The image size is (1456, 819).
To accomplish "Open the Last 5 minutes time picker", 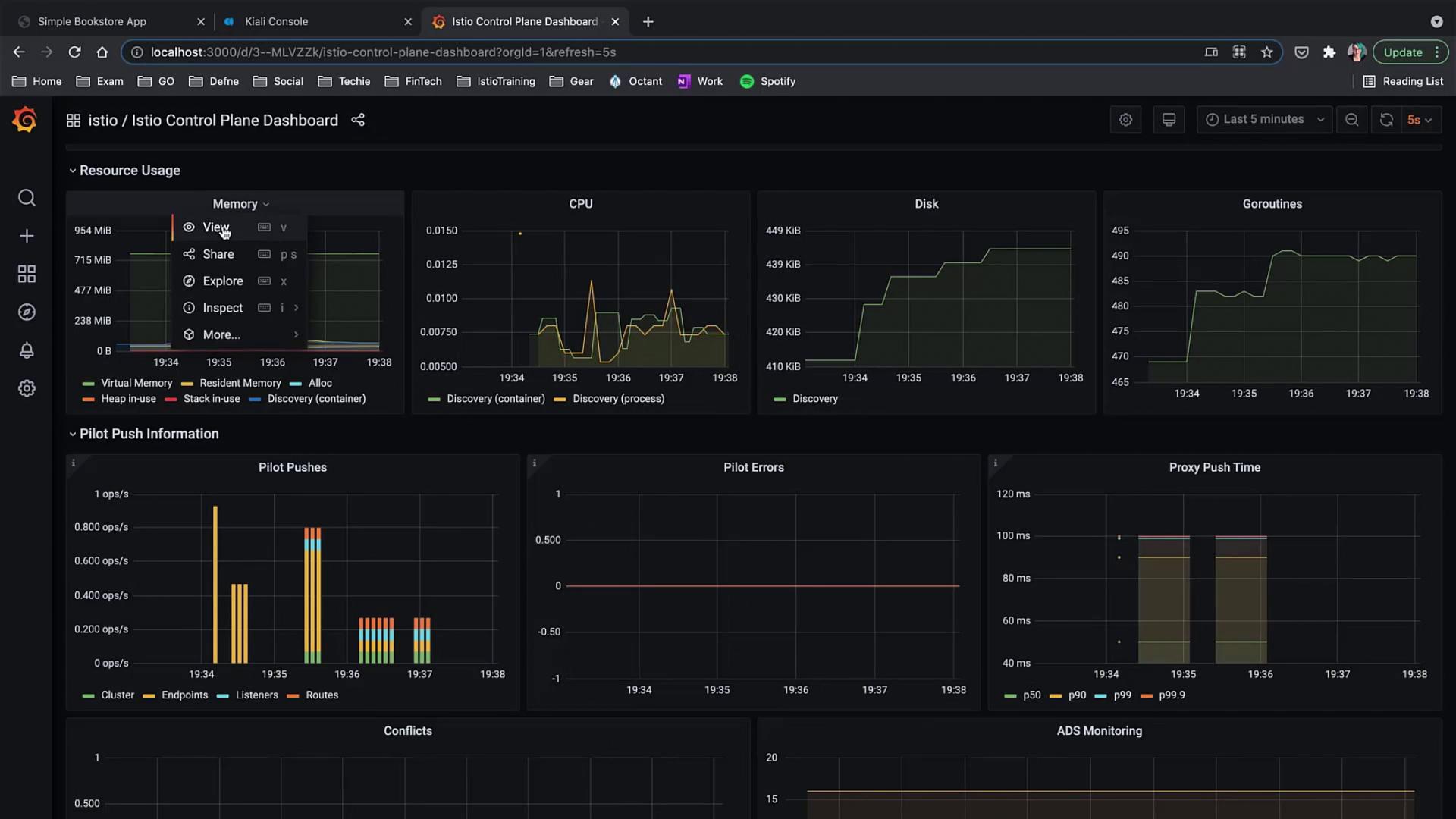I will coord(1264,120).
